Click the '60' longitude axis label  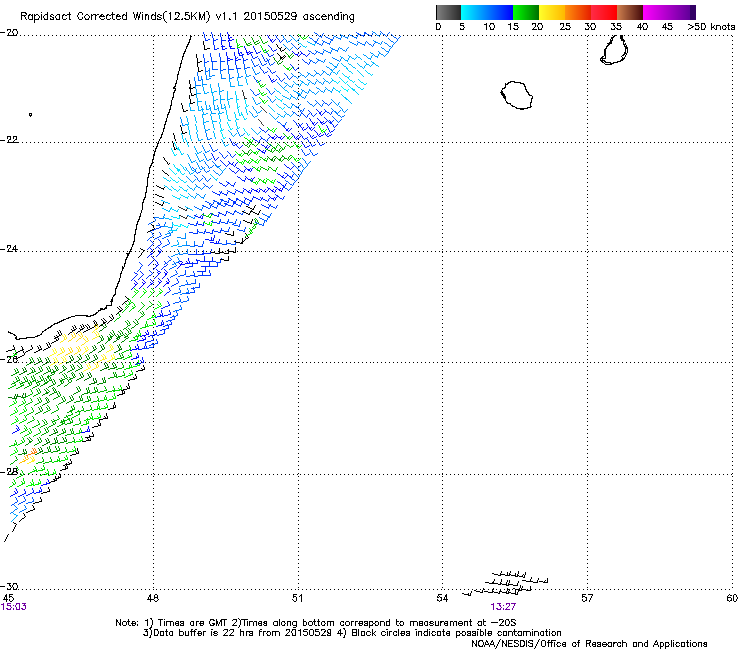(x=732, y=599)
